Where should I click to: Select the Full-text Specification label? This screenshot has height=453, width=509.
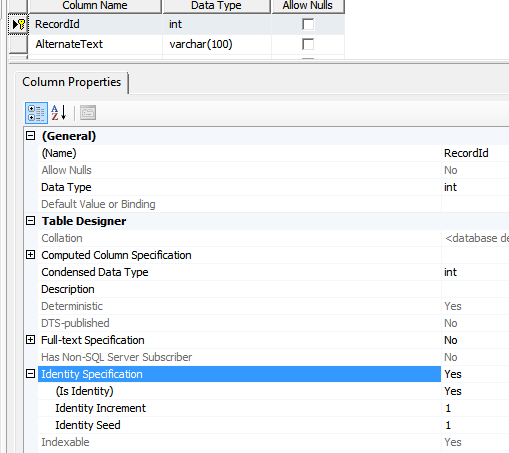click(93, 340)
